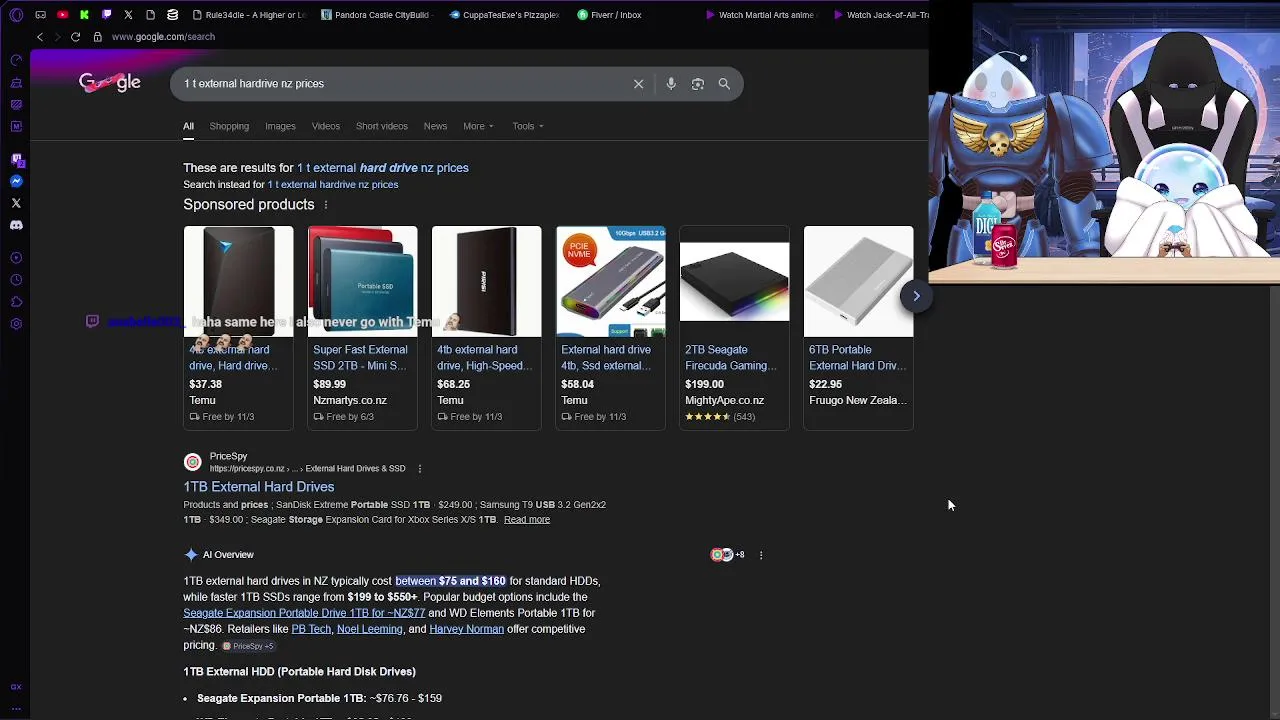
Task: Clear the Google search box
Action: pos(638,84)
